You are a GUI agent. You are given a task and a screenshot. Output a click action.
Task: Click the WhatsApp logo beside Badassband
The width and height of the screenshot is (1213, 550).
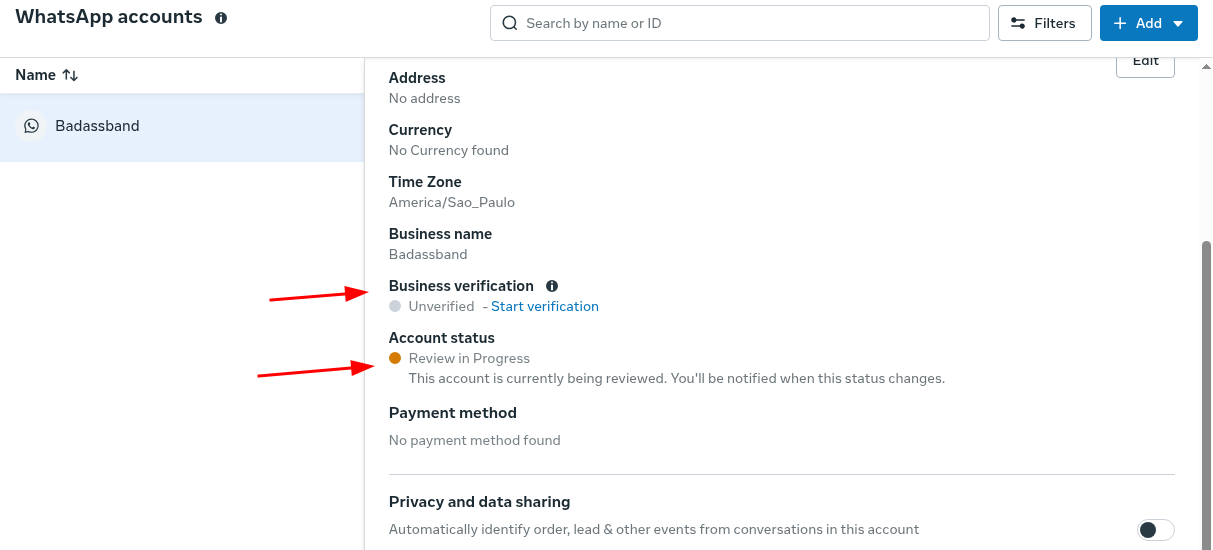point(32,126)
